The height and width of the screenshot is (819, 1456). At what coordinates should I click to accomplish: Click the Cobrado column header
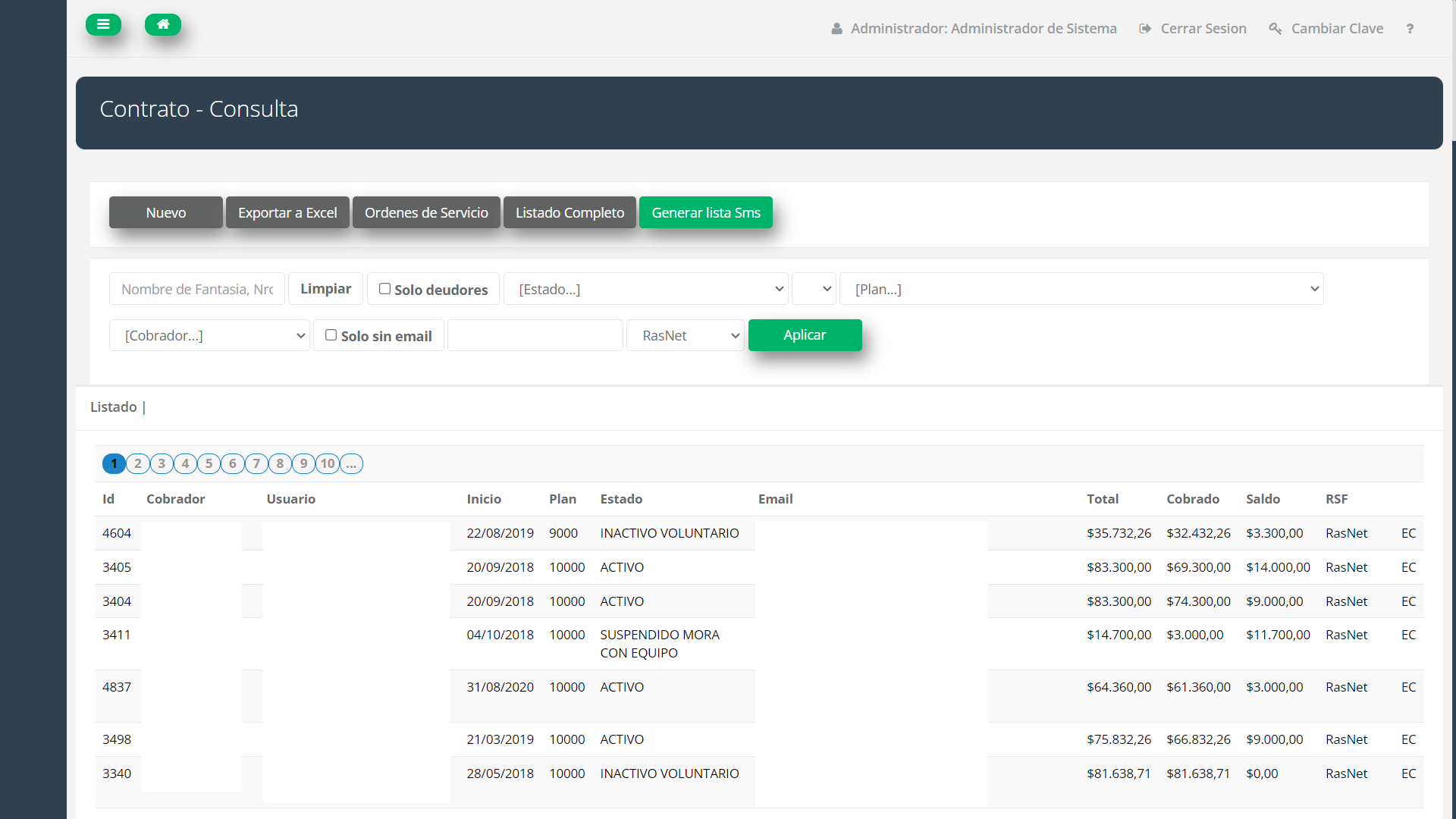1193,499
